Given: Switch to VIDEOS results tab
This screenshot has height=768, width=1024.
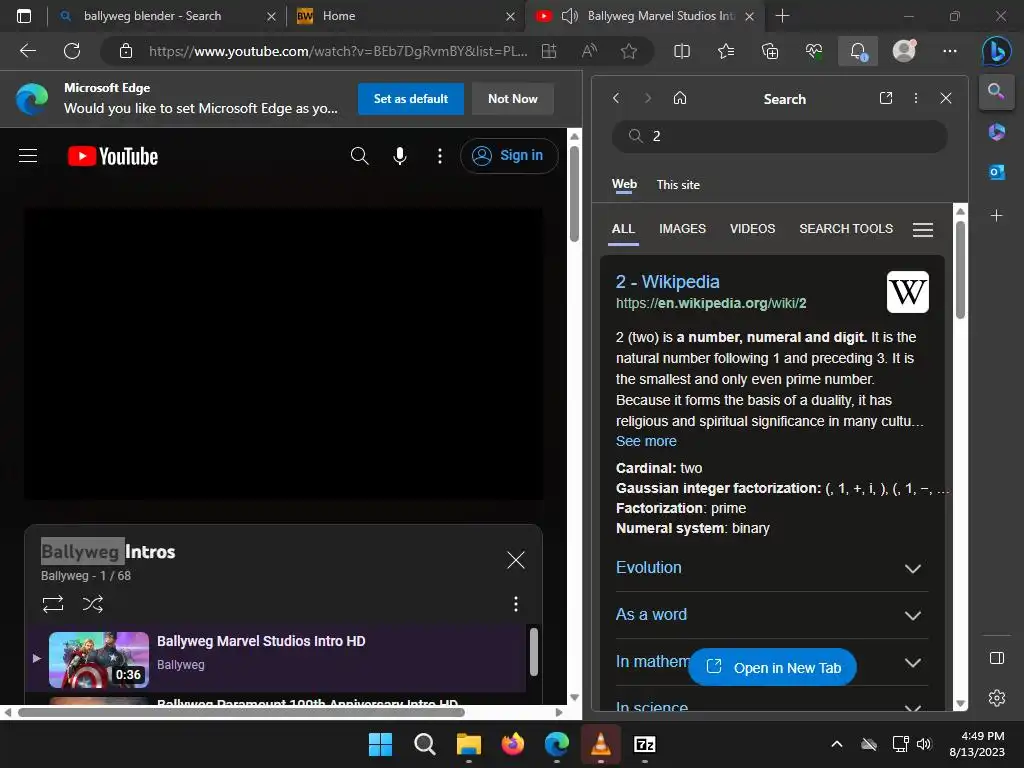Looking at the screenshot, I should point(752,229).
